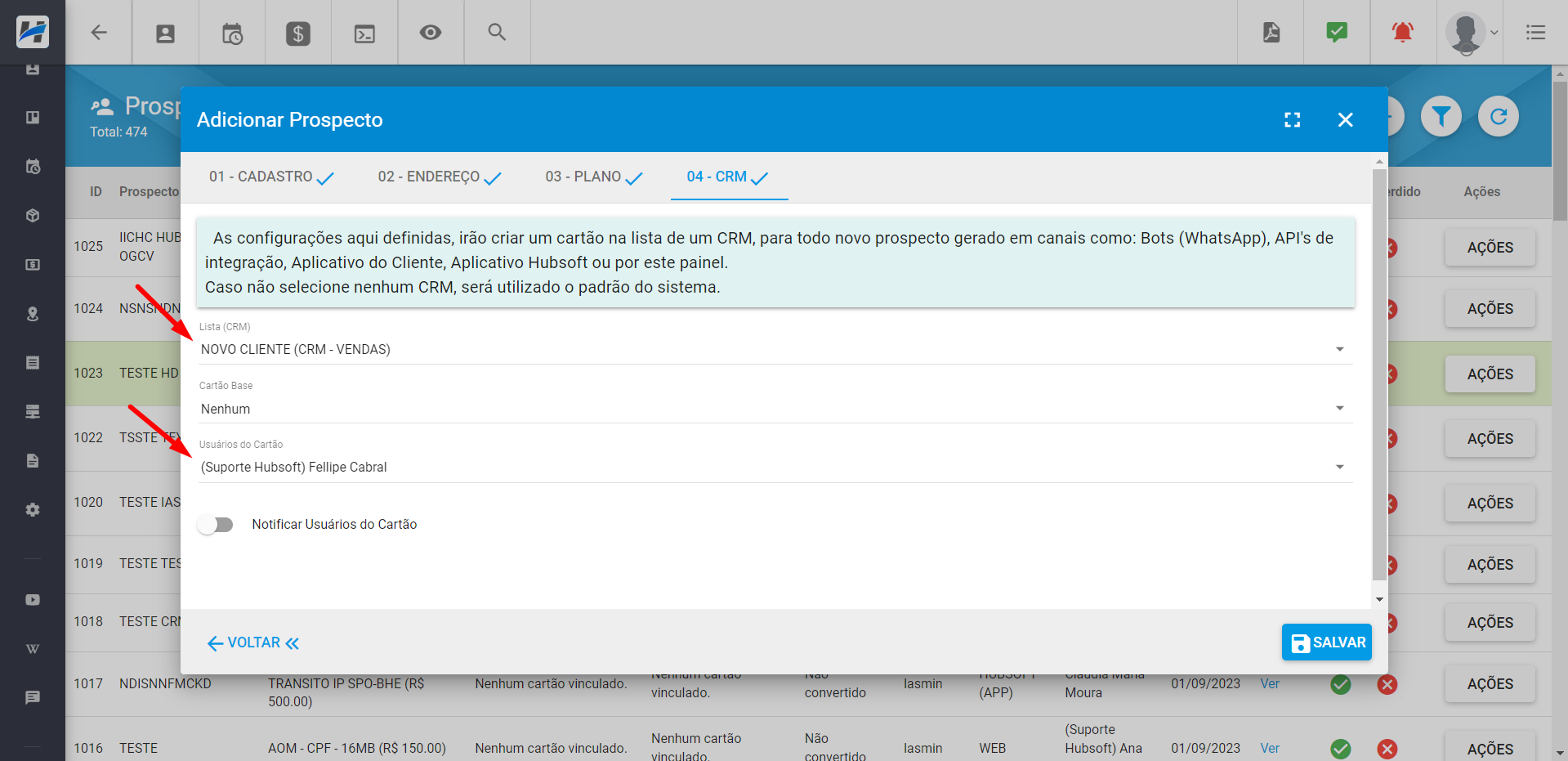This screenshot has width=1568, height=761.
Task: Click the refresh circular arrow button
Action: pyautogui.click(x=1499, y=117)
